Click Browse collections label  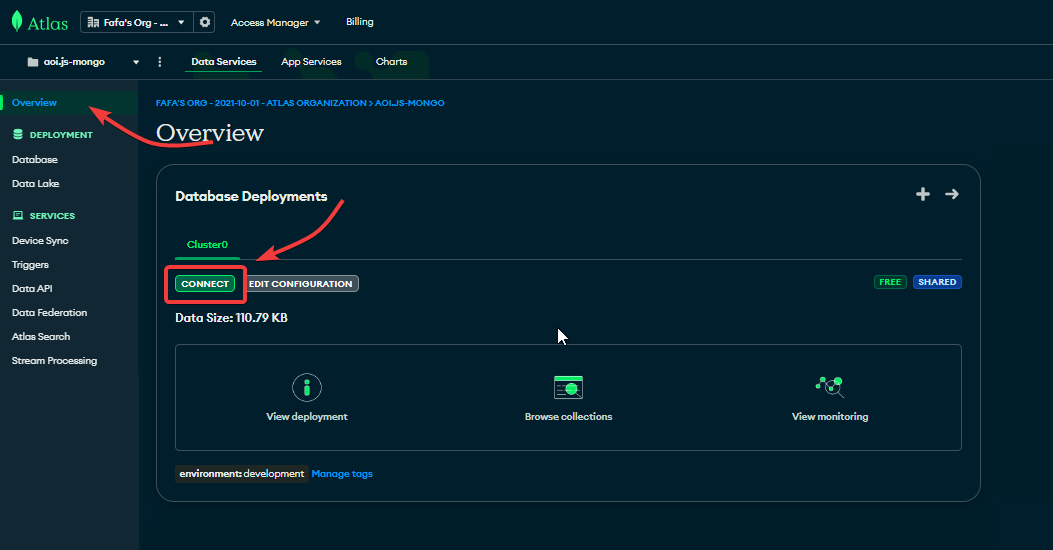[x=568, y=416]
